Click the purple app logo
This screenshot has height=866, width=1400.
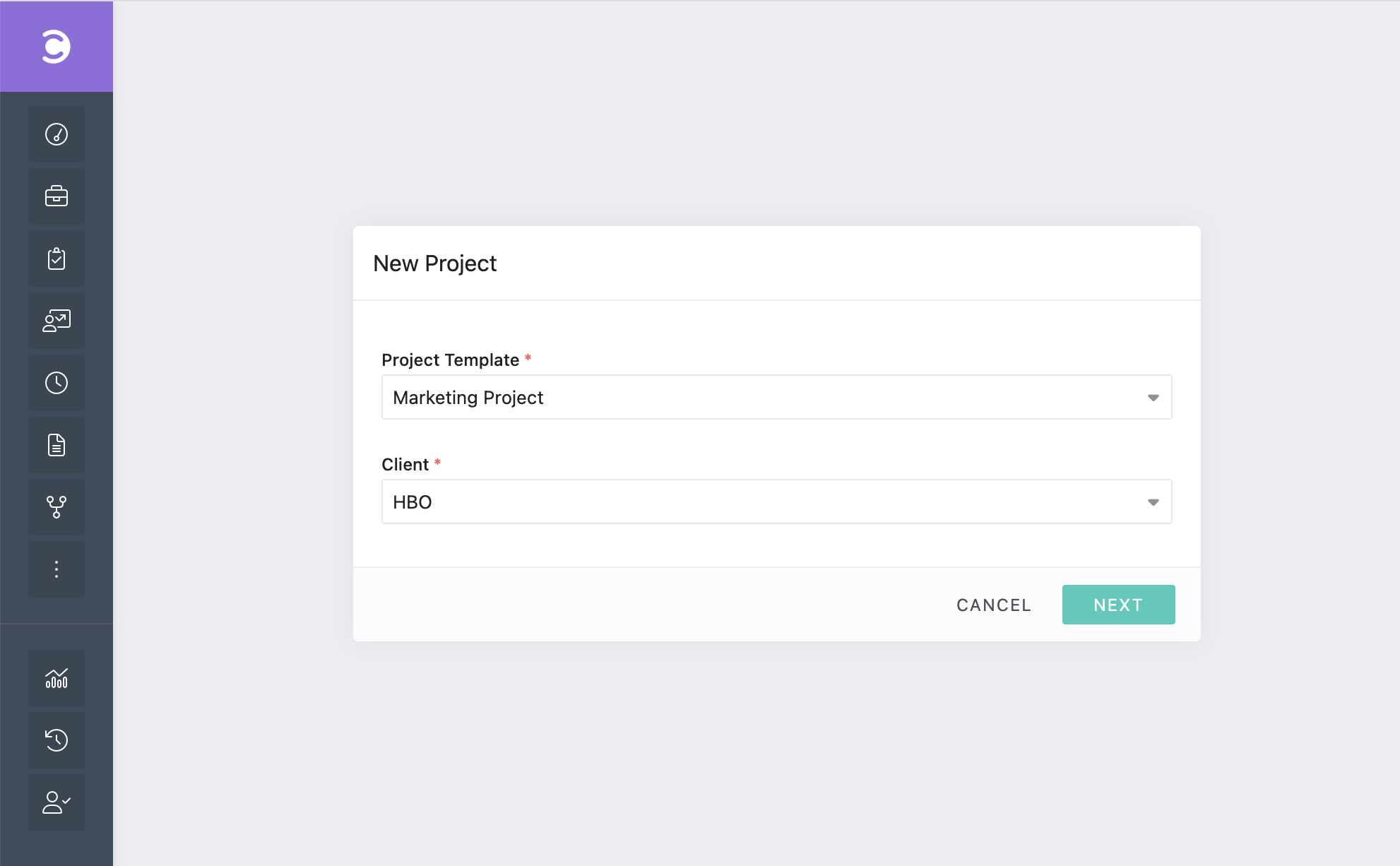pos(57,47)
